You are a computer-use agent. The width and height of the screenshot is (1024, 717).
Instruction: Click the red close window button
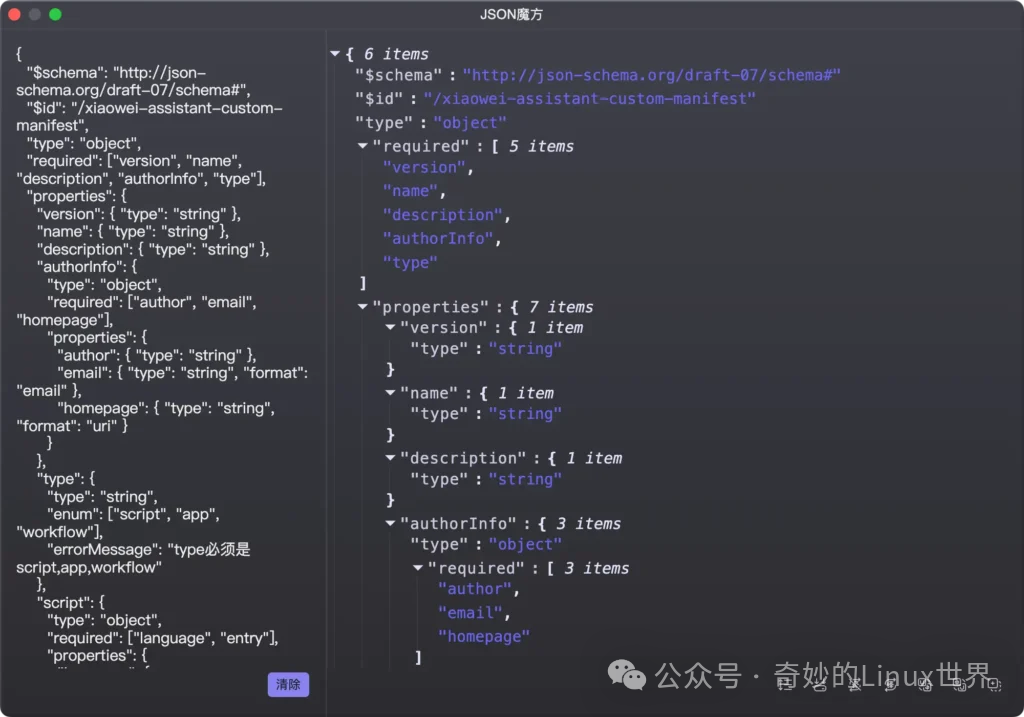14,14
